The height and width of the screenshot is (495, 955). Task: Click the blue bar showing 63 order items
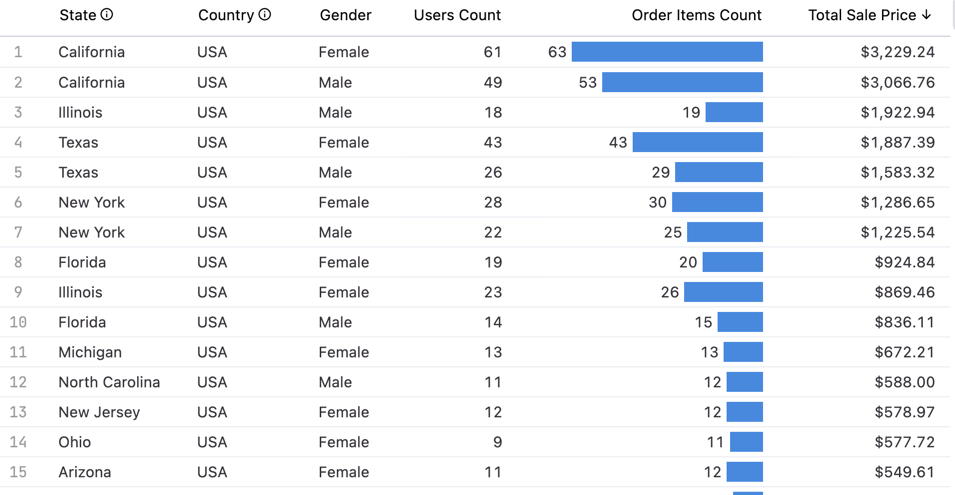click(x=667, y=52)
